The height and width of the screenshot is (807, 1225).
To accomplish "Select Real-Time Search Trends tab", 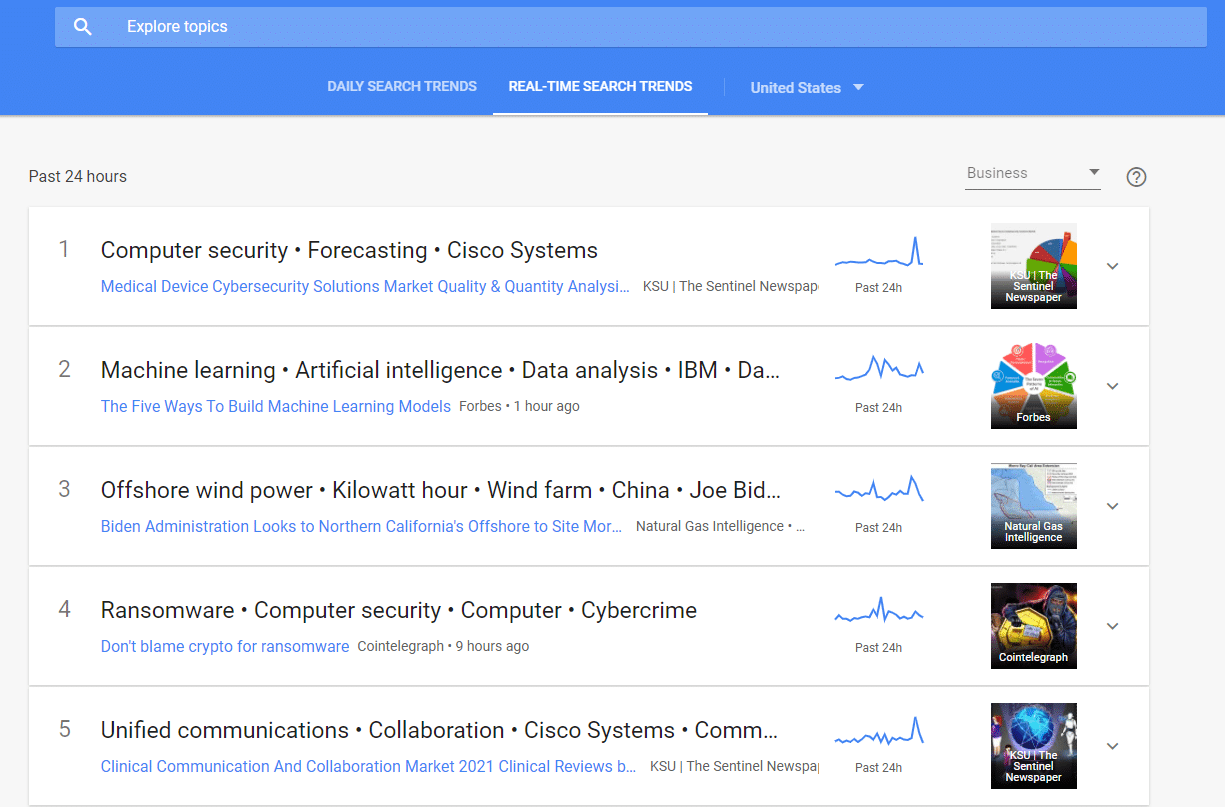I will click(600, 87).
